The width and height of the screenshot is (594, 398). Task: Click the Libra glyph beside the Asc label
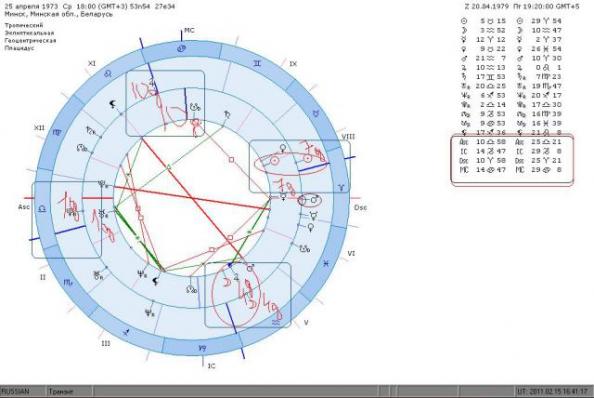[x=42, y=209]
